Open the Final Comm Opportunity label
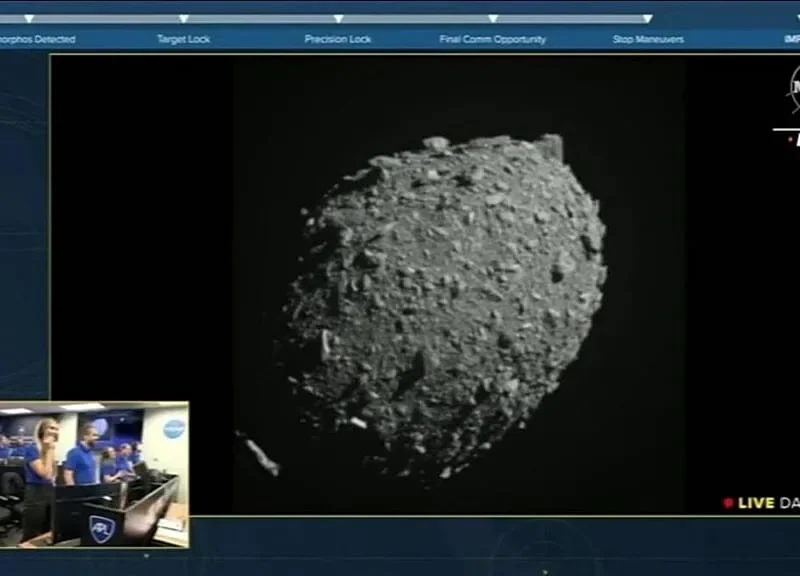The image size is (800, 576). (493, 39)
